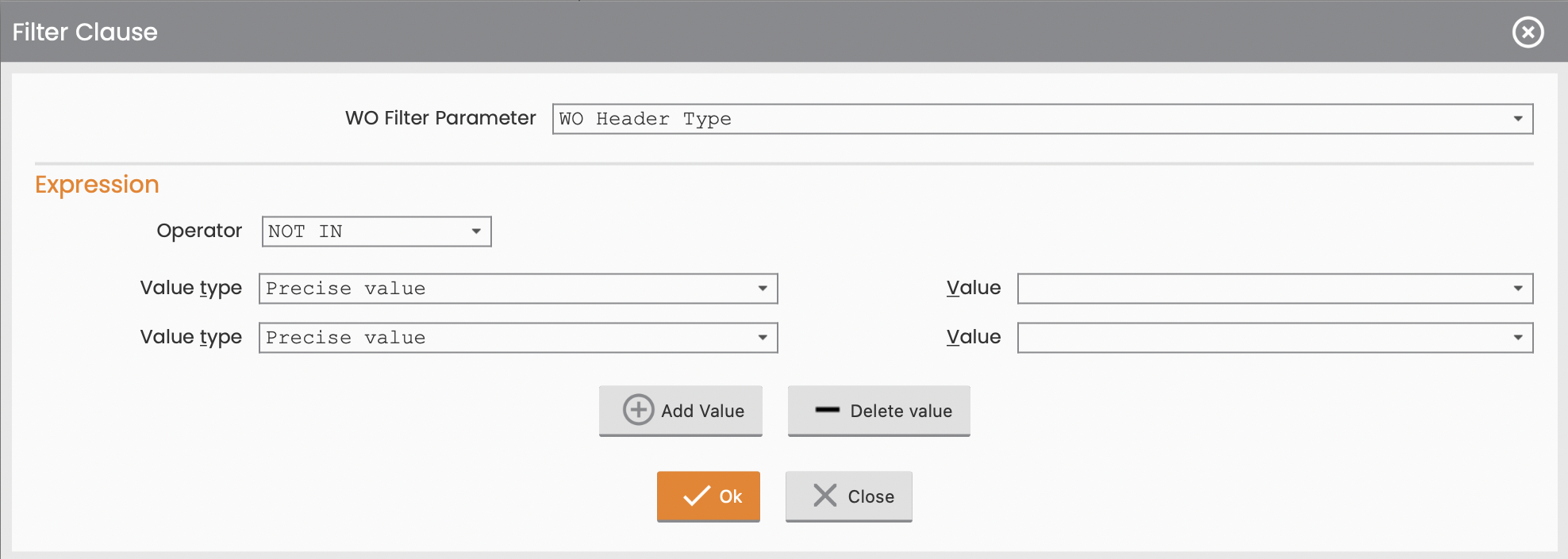The width and height of the screenshot is (1568, 559).
Task: Open the first empty Value dropdown
Action: pyautogui.click(x=1275, y=289)
